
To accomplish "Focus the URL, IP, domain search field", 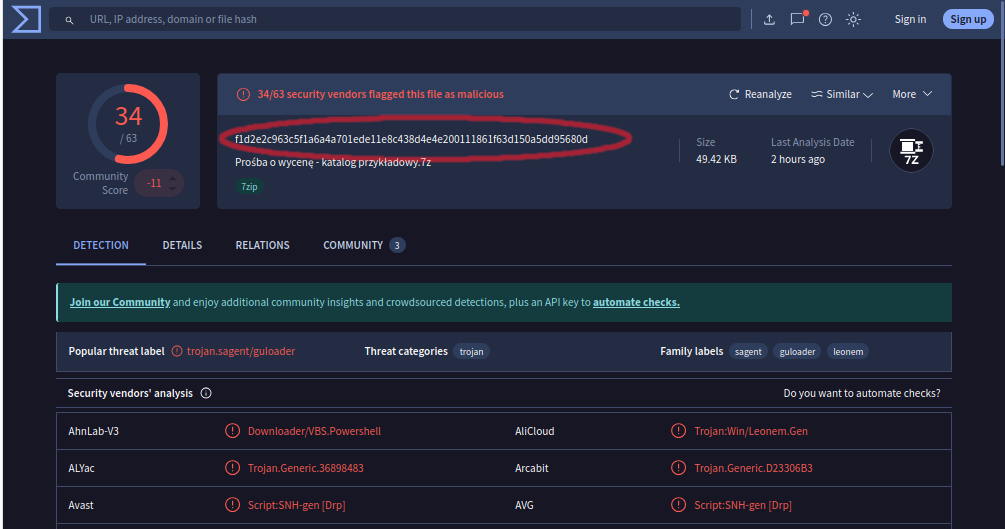I will pyautogui.click(x=400, y=19).
